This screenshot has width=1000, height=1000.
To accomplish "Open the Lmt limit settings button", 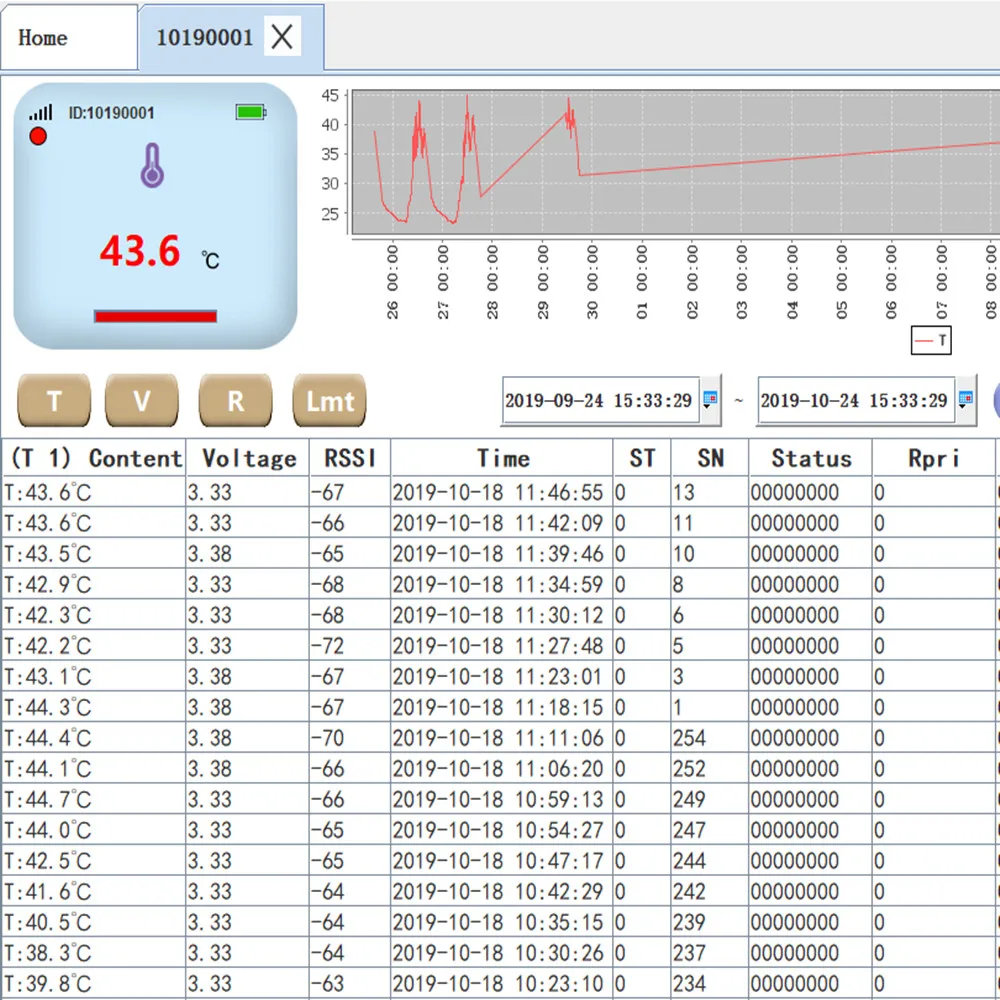I will tap(330, 401).
